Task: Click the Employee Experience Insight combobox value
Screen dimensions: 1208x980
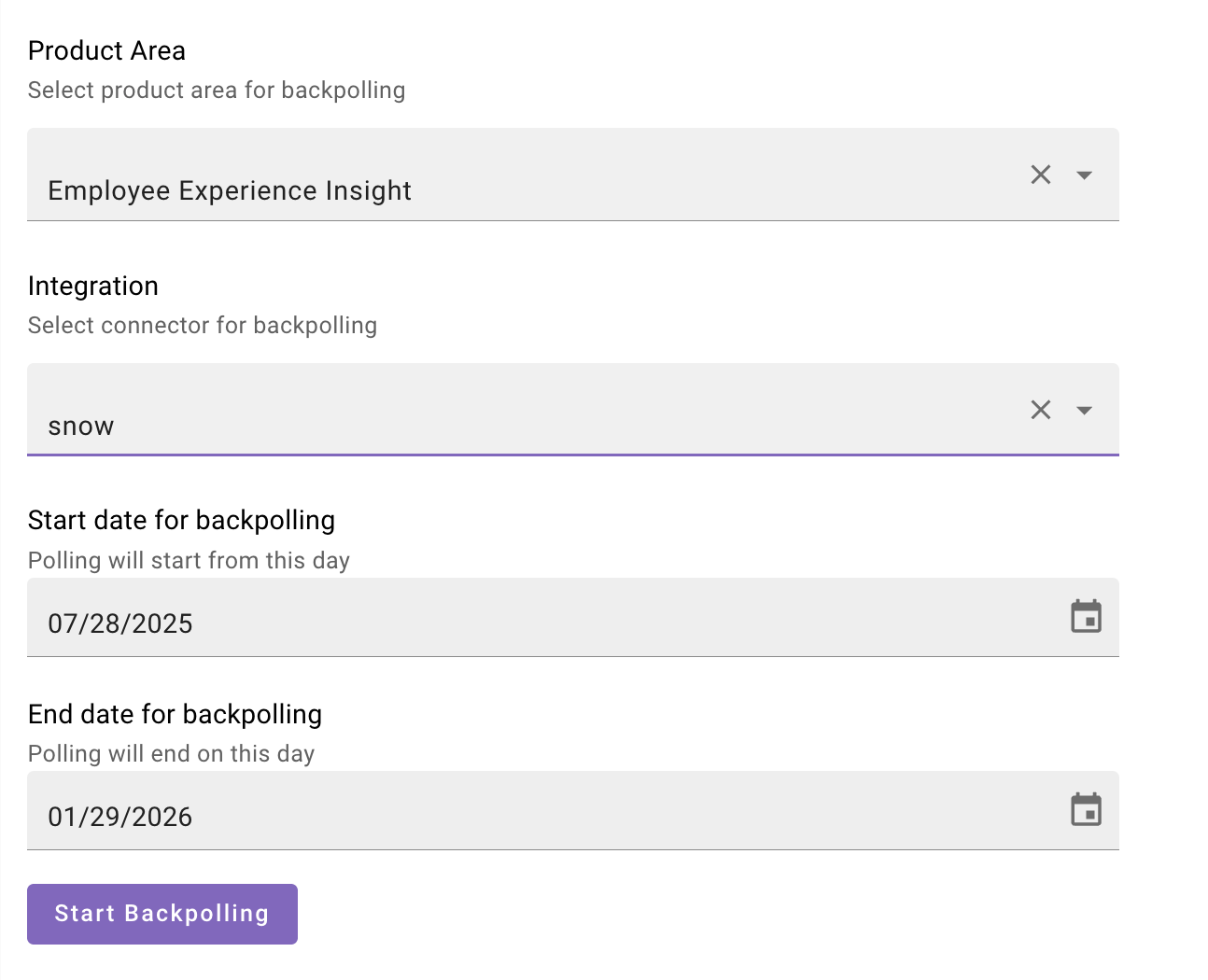Action: pos(230,190)
